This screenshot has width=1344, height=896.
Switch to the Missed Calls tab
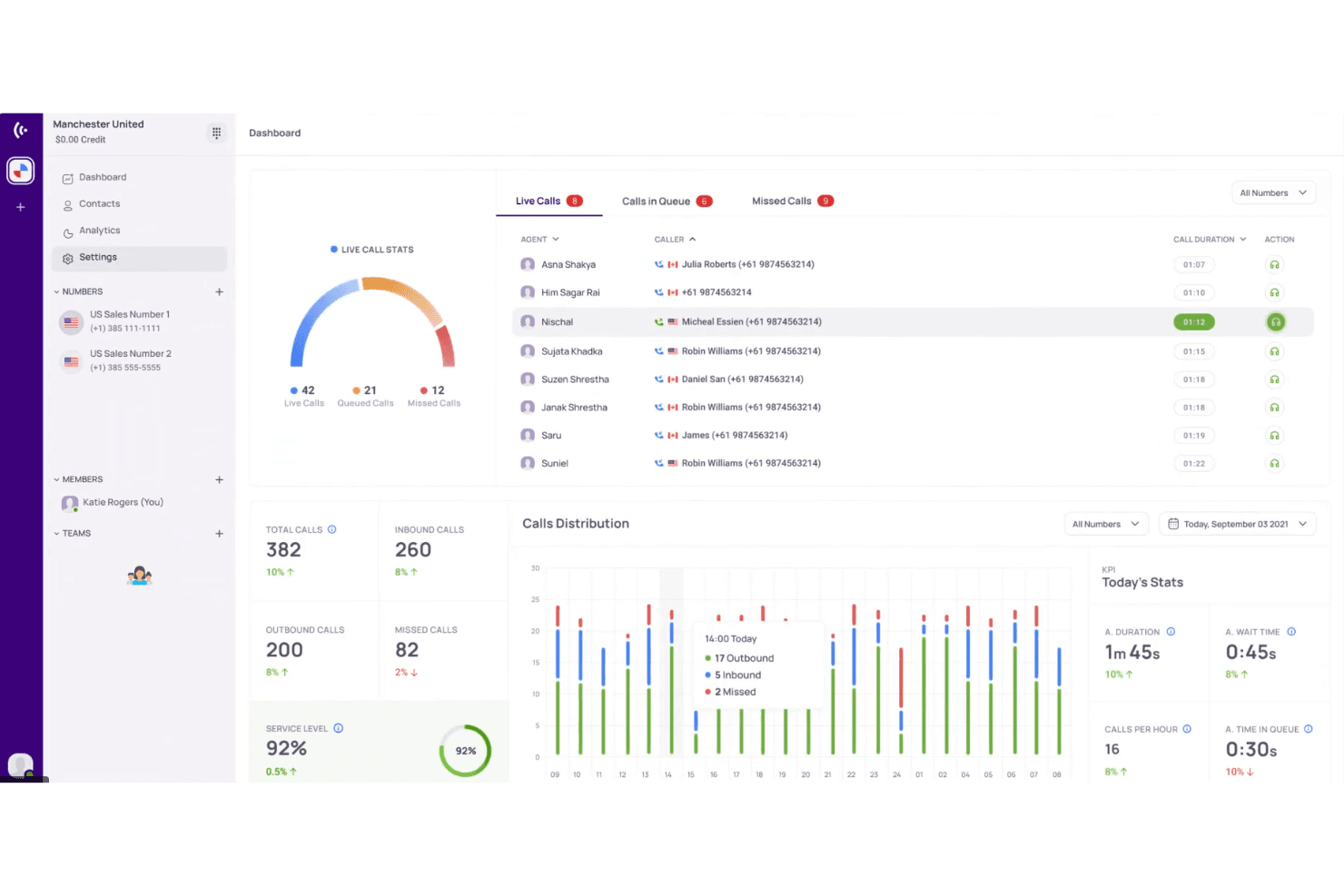[x=793, y=202]
